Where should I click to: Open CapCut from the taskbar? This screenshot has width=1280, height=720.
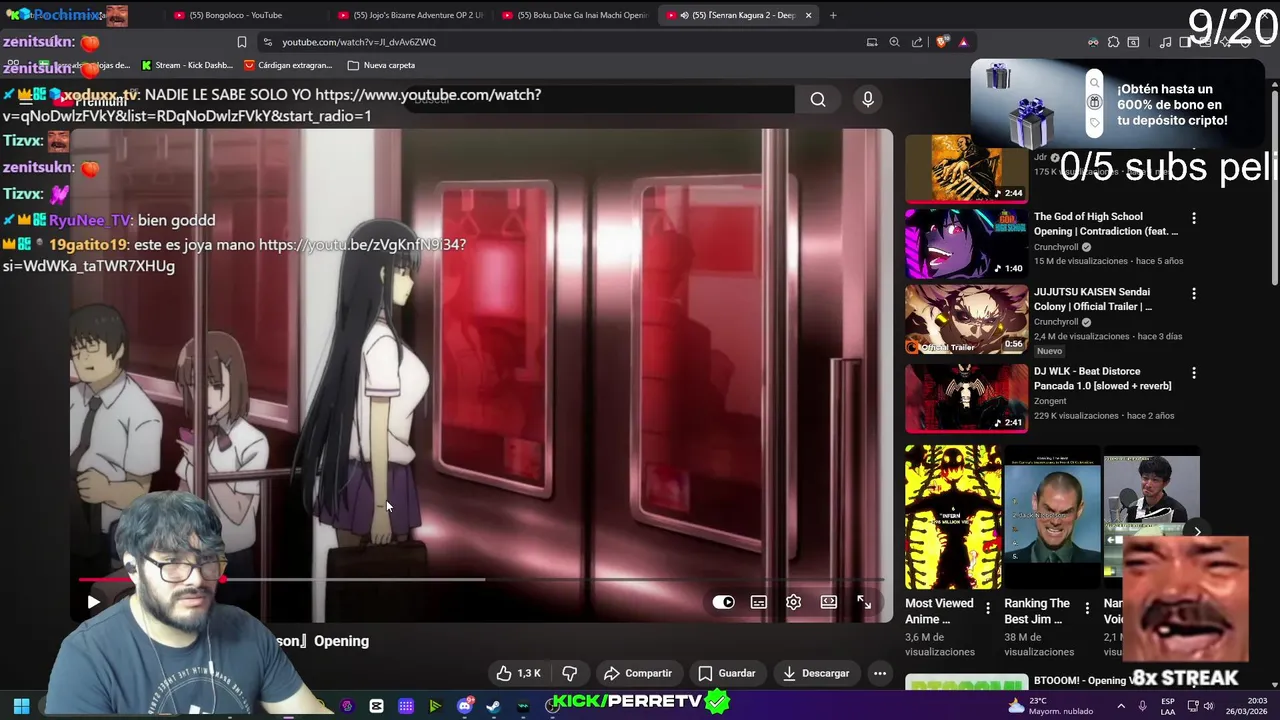[376, 706]
